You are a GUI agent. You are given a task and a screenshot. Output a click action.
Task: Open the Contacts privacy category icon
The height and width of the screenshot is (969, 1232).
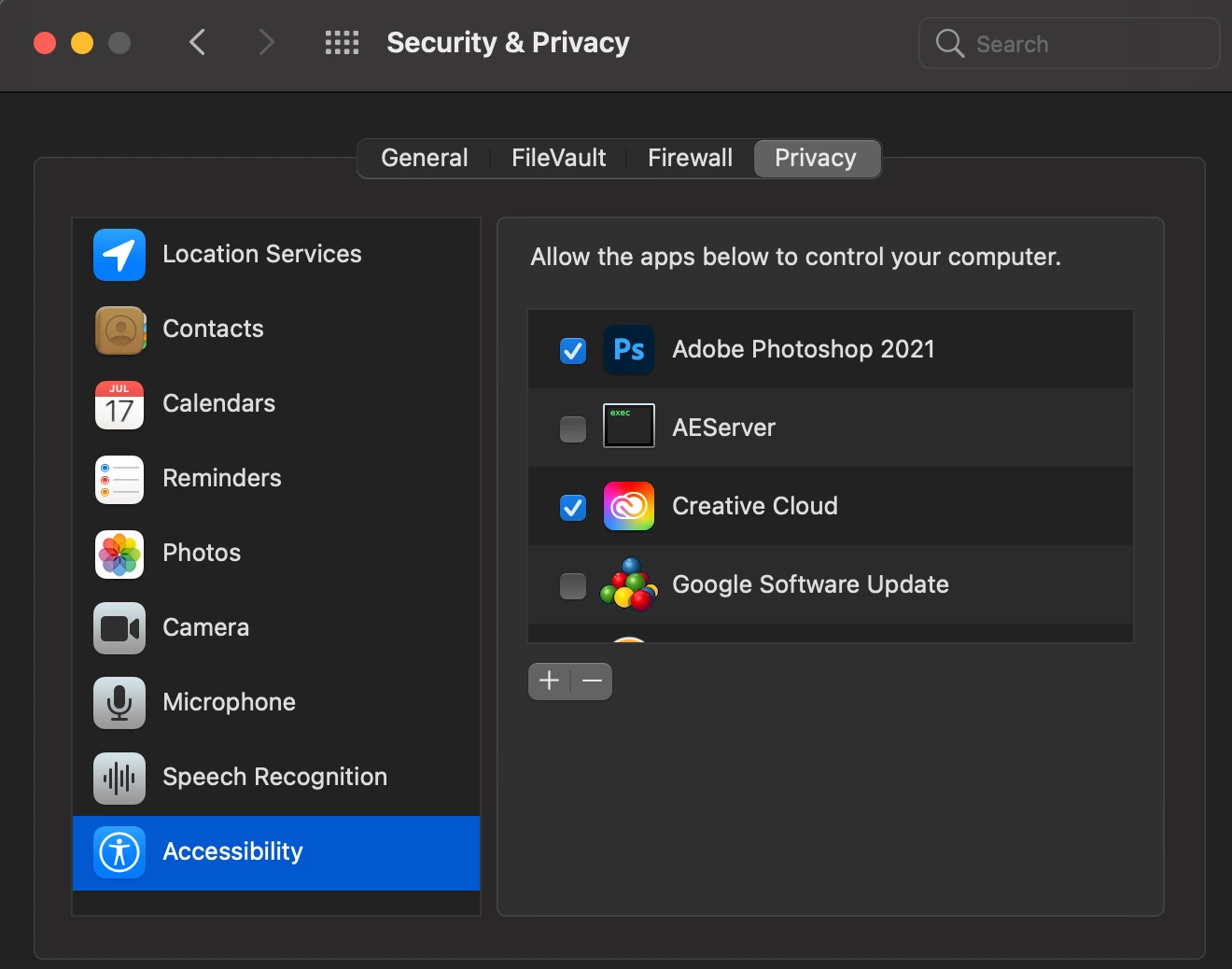(x=119, y=330)
